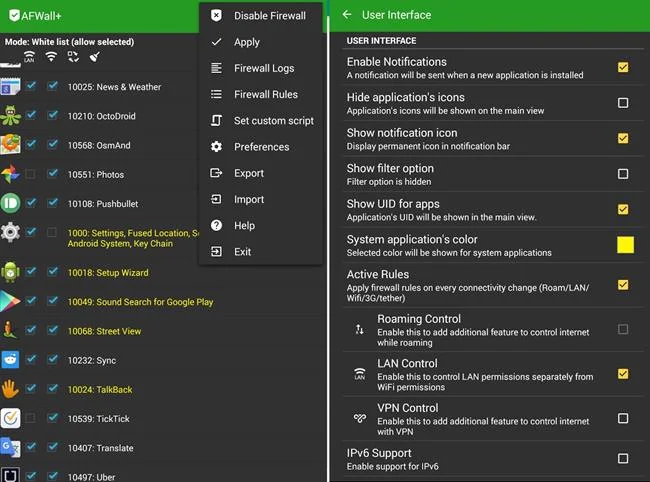
Task: Click the Street View app icon
Action: pos(10,330)
